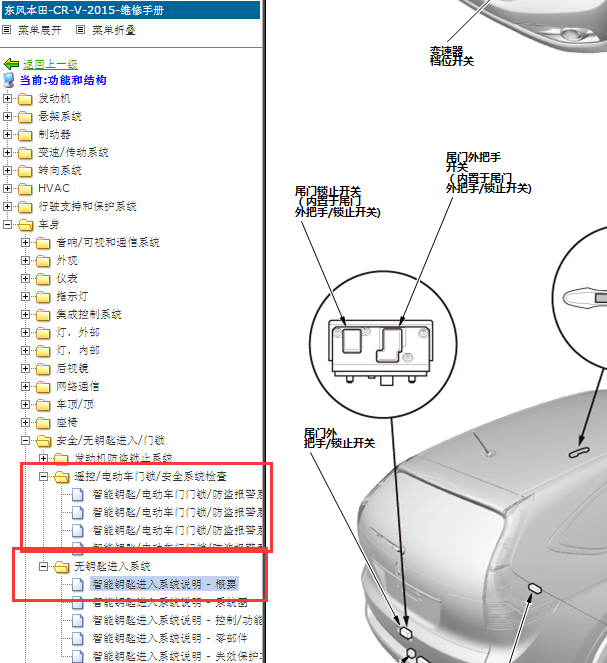This screenshot has width=607, height=663.
Task: Click the 东风本田-CR-V-2015-维修手册 title bar
Action: [131, 10]
